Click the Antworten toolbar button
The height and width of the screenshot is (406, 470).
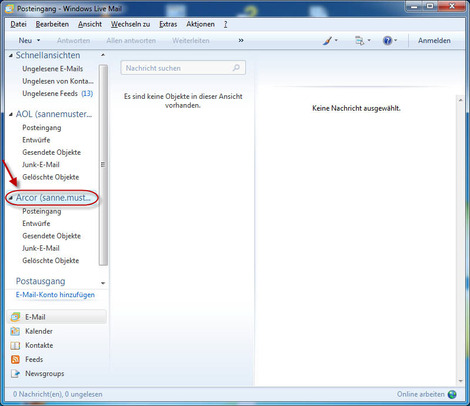[73, 41]
